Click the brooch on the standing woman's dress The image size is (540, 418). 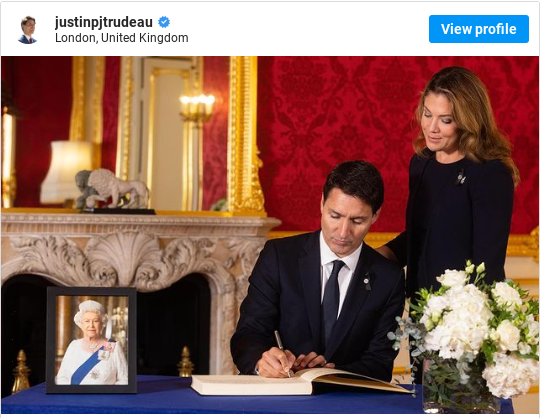460,178
